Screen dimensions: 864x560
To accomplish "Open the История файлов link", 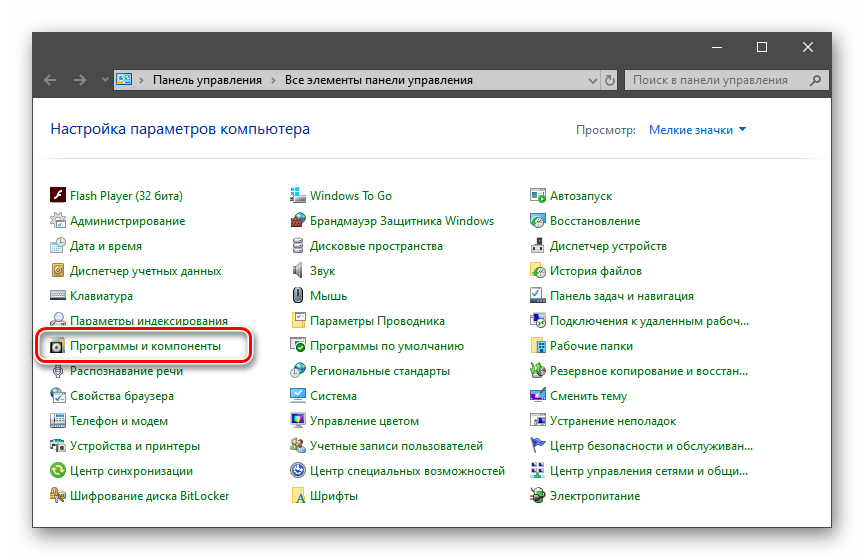I will (x=596, y=271).
